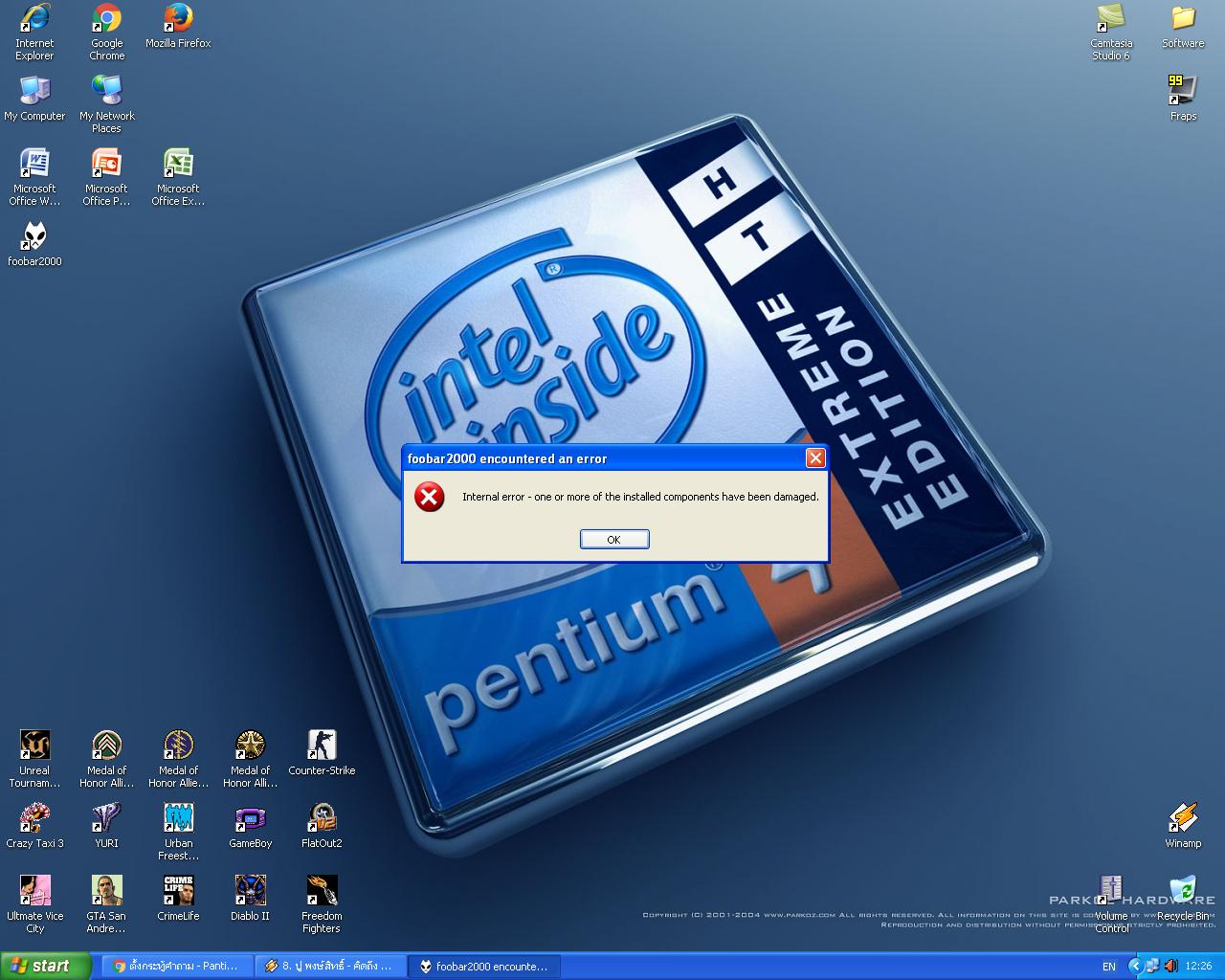This screenshot has height=980, width=1225.
Task: Open the Software folder
Action: [x=1183, y=26]
